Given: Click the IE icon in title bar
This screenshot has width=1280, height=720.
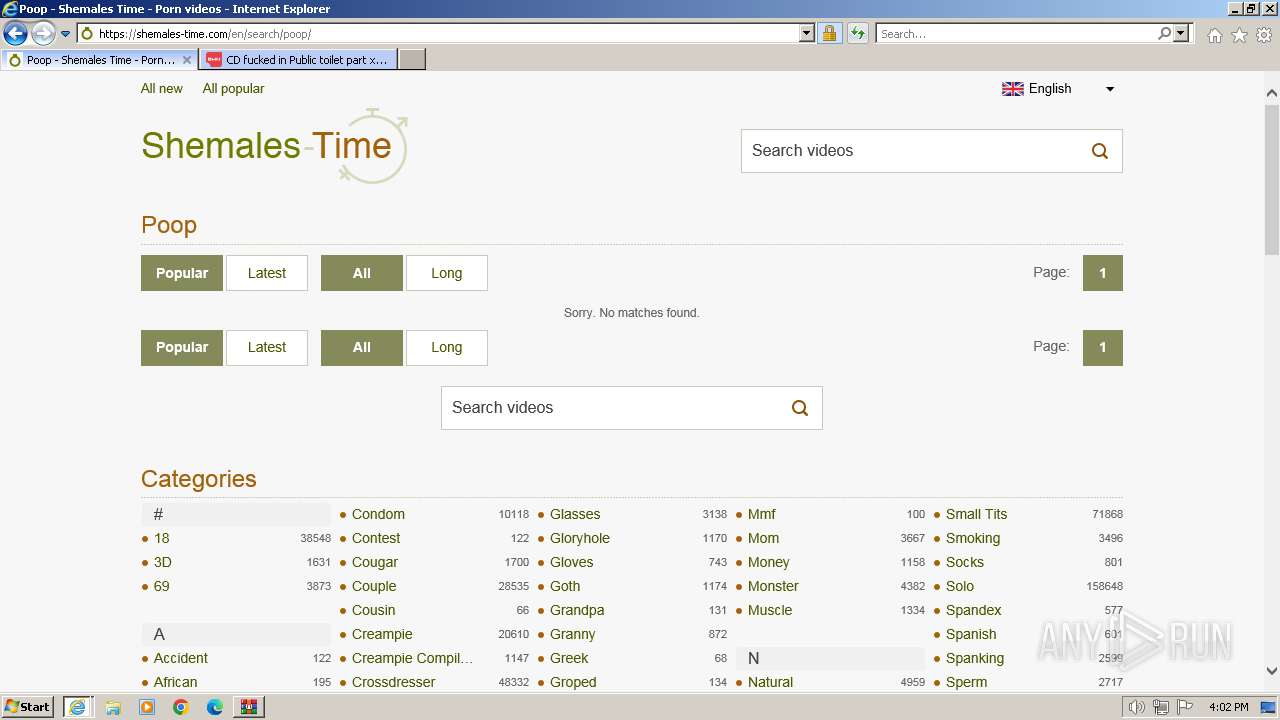Looking at the screenshot, I should (10, 9).
